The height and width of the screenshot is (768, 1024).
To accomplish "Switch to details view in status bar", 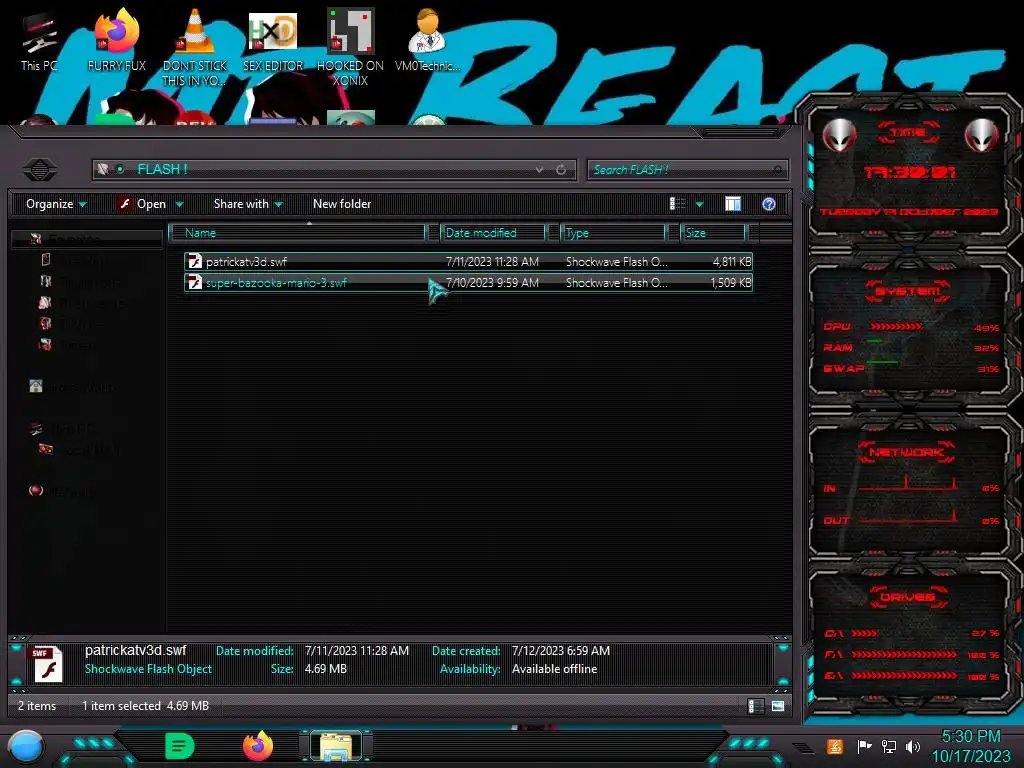I will [x=755, y=705].
